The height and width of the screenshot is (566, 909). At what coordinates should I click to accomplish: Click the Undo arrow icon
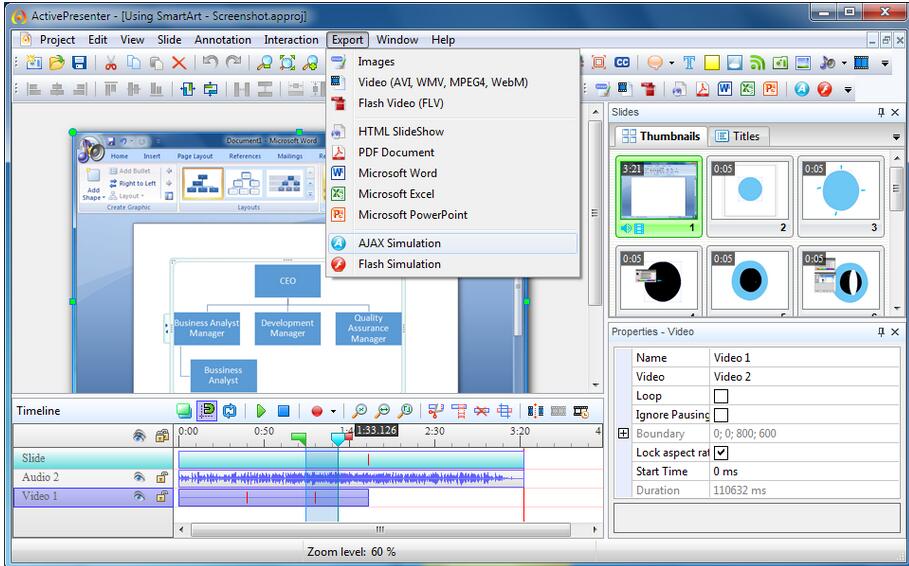tap(209, 62)
